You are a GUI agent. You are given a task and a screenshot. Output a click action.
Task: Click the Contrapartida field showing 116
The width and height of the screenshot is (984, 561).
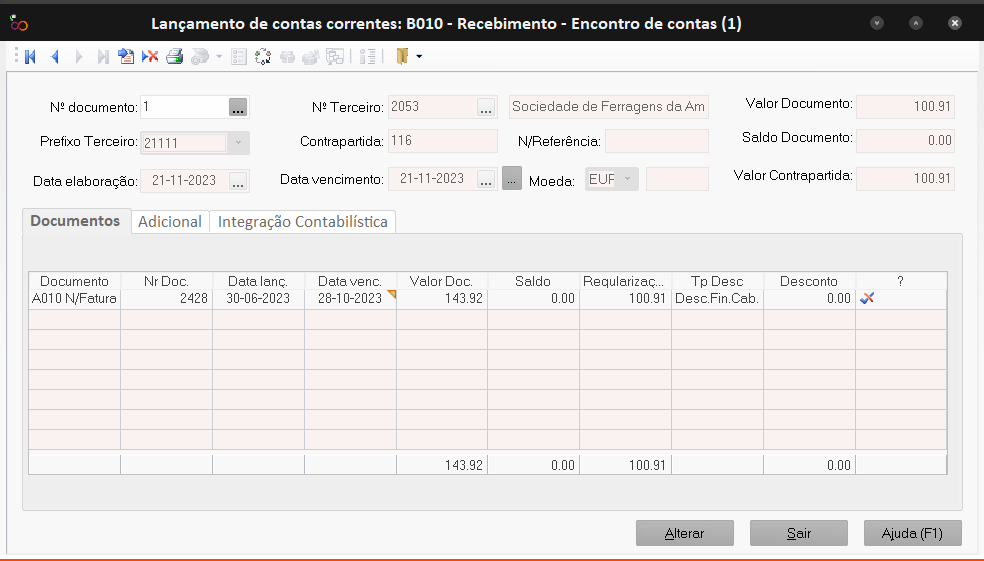443,141
